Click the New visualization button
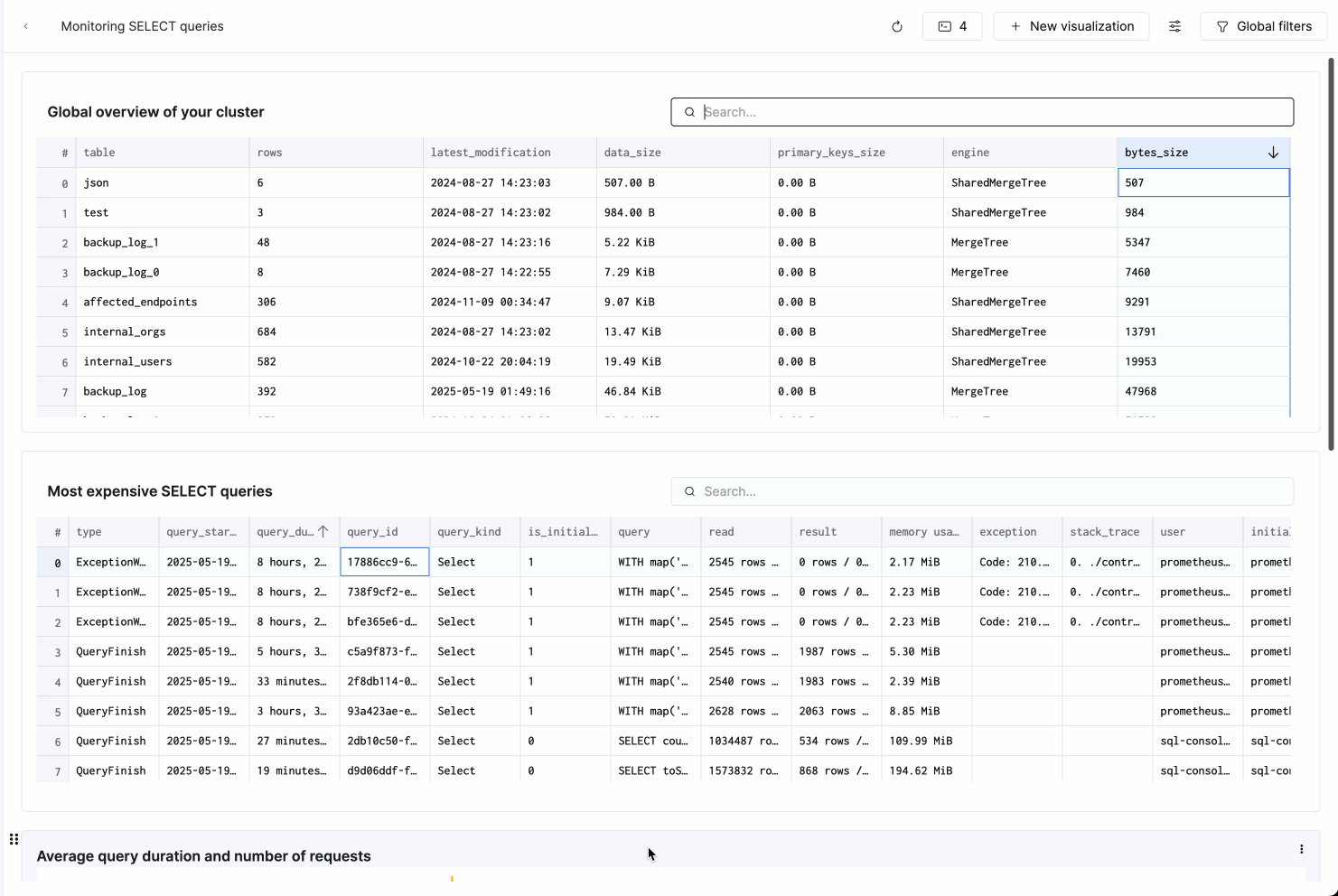This screenshot has height=896, width=1338. (x=1071, y=26)
